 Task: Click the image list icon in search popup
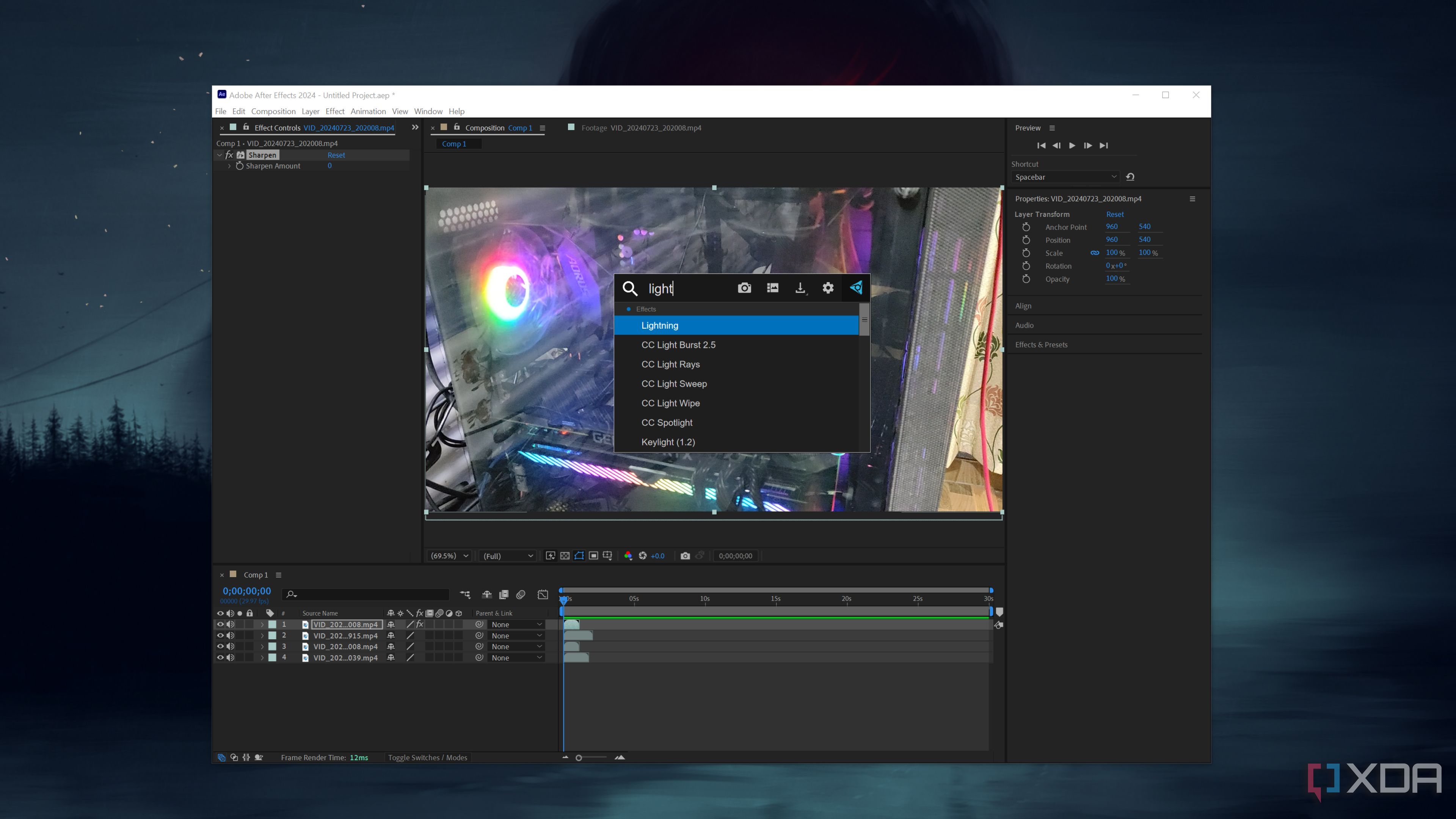(x=772, y=288)
